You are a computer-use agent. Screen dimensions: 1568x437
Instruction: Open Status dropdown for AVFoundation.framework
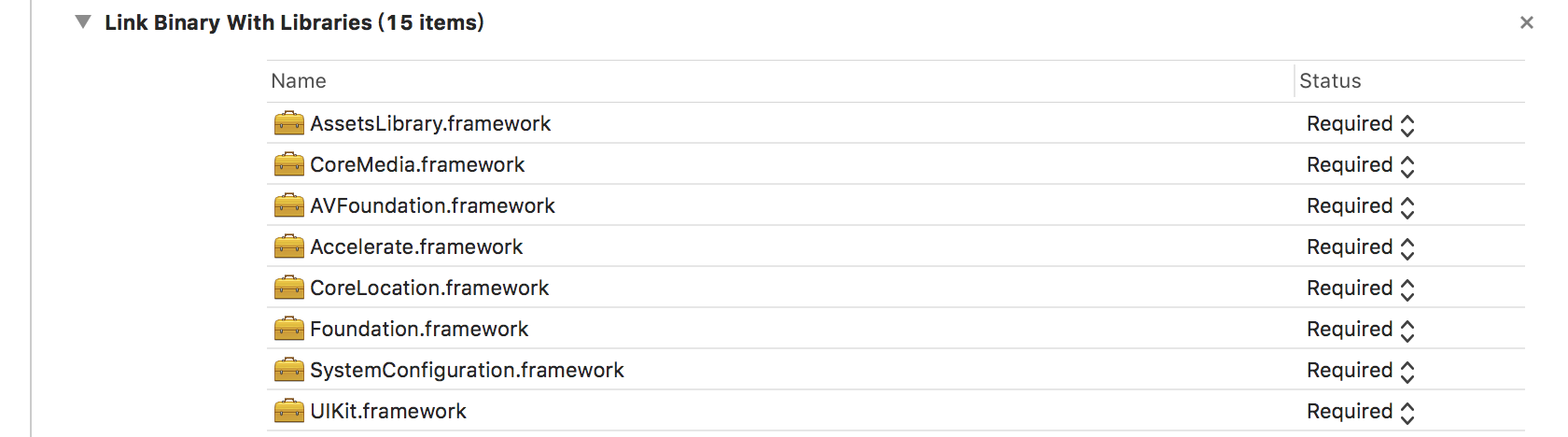[1361, 206]
